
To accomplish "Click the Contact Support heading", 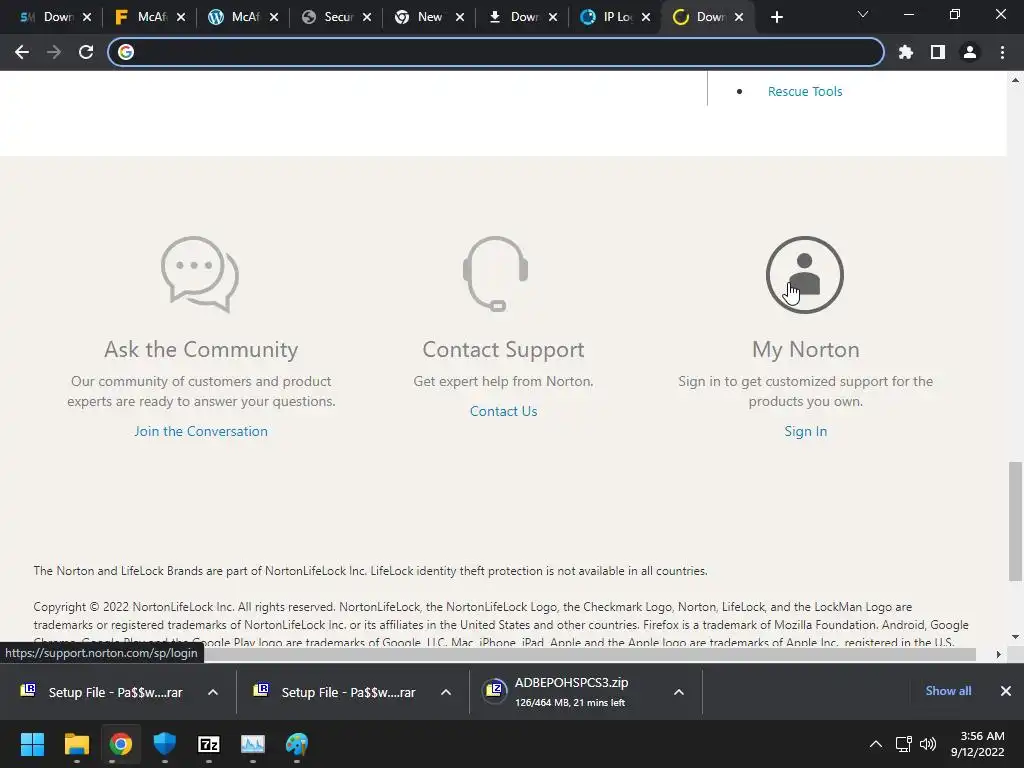I will pos(504,349).
